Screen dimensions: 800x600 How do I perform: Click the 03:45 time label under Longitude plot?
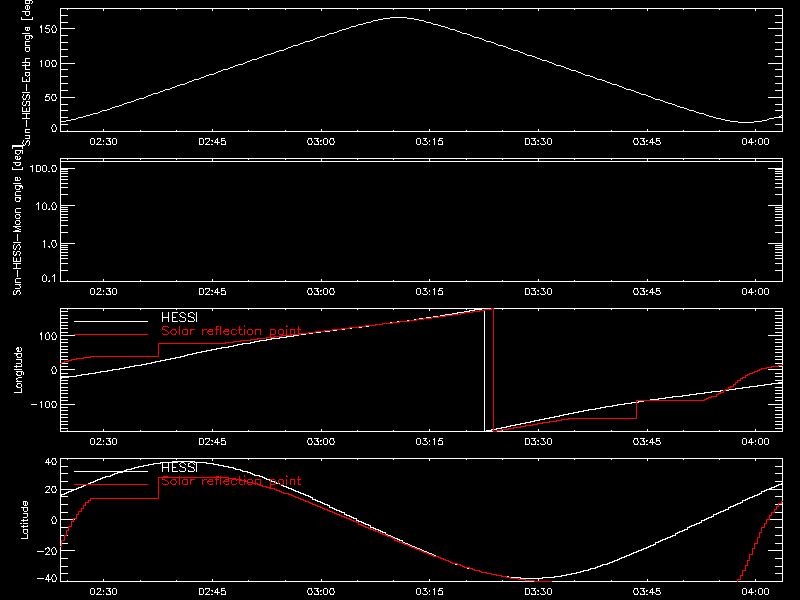point(647,442)
